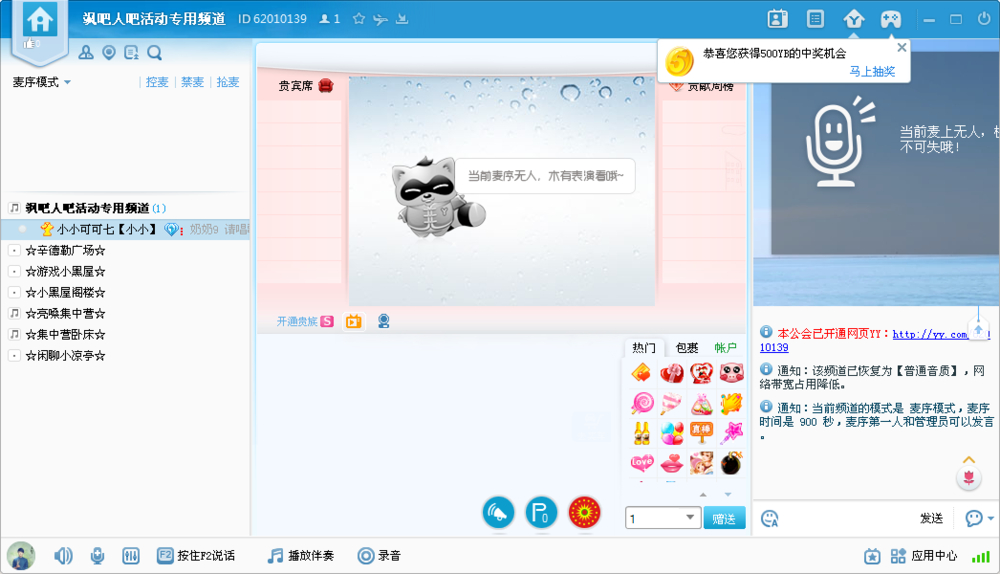The image size is (1000, 574).
Task: Expand the ☆闲聊小凉亭☆ channel
Action: point(14,355)
